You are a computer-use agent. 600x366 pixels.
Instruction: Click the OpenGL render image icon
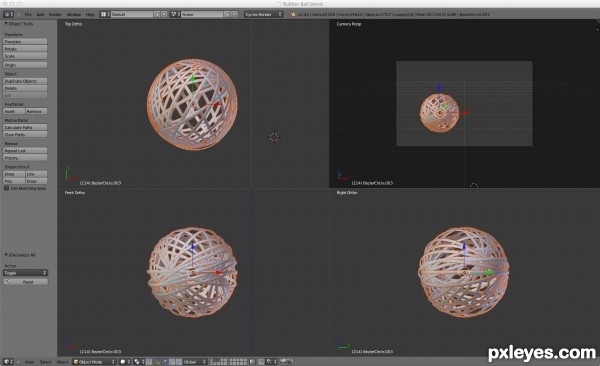pyautogui.click(x=284, y=362)
